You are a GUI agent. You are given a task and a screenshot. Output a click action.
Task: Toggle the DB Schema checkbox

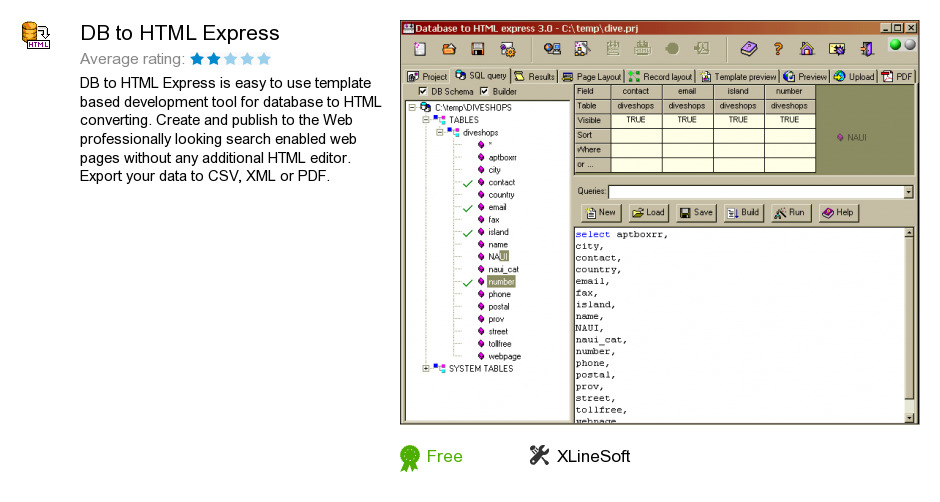click(x=423, y=91)
